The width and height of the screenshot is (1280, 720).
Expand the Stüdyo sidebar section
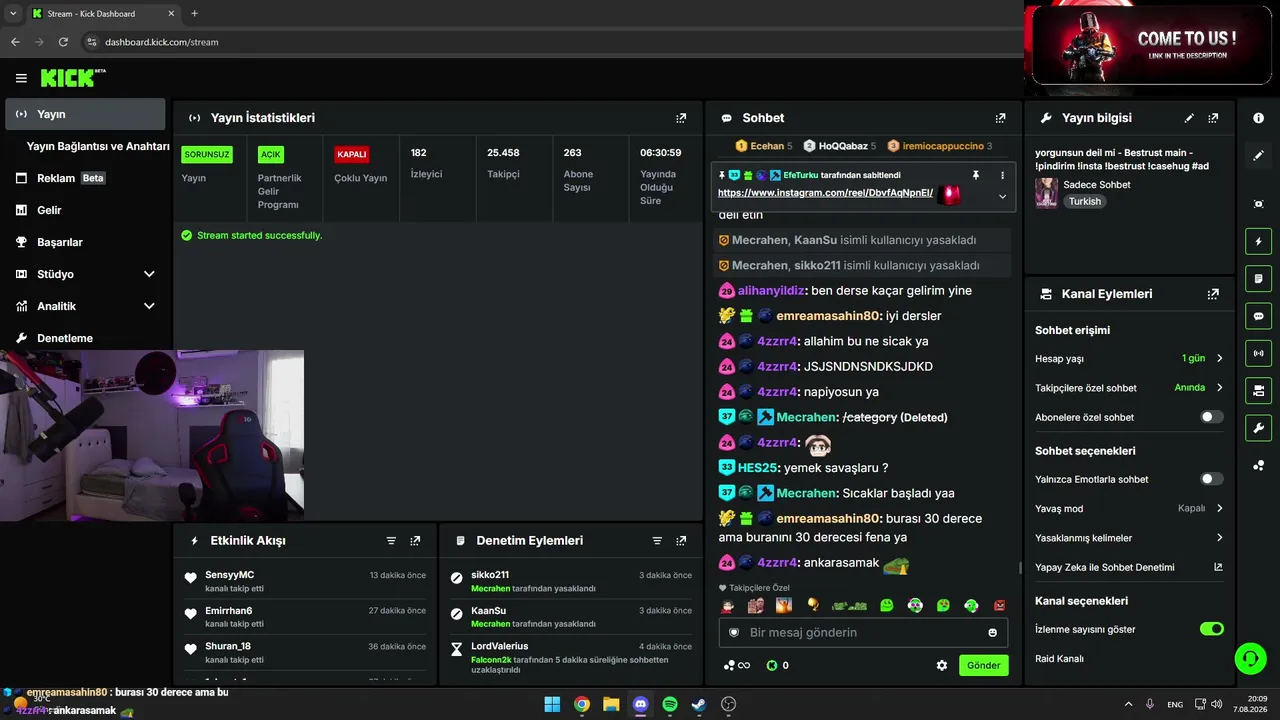click(149, 274)
